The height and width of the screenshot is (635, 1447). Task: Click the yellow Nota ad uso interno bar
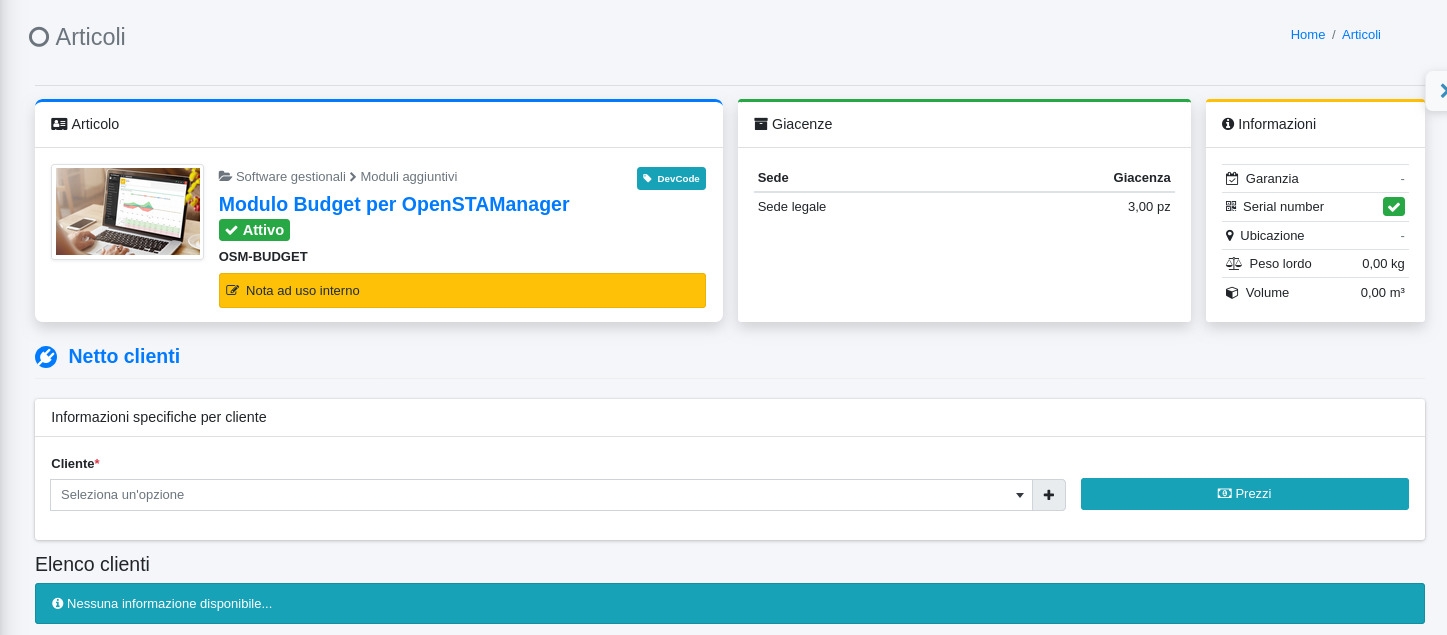tap(462, 291)
